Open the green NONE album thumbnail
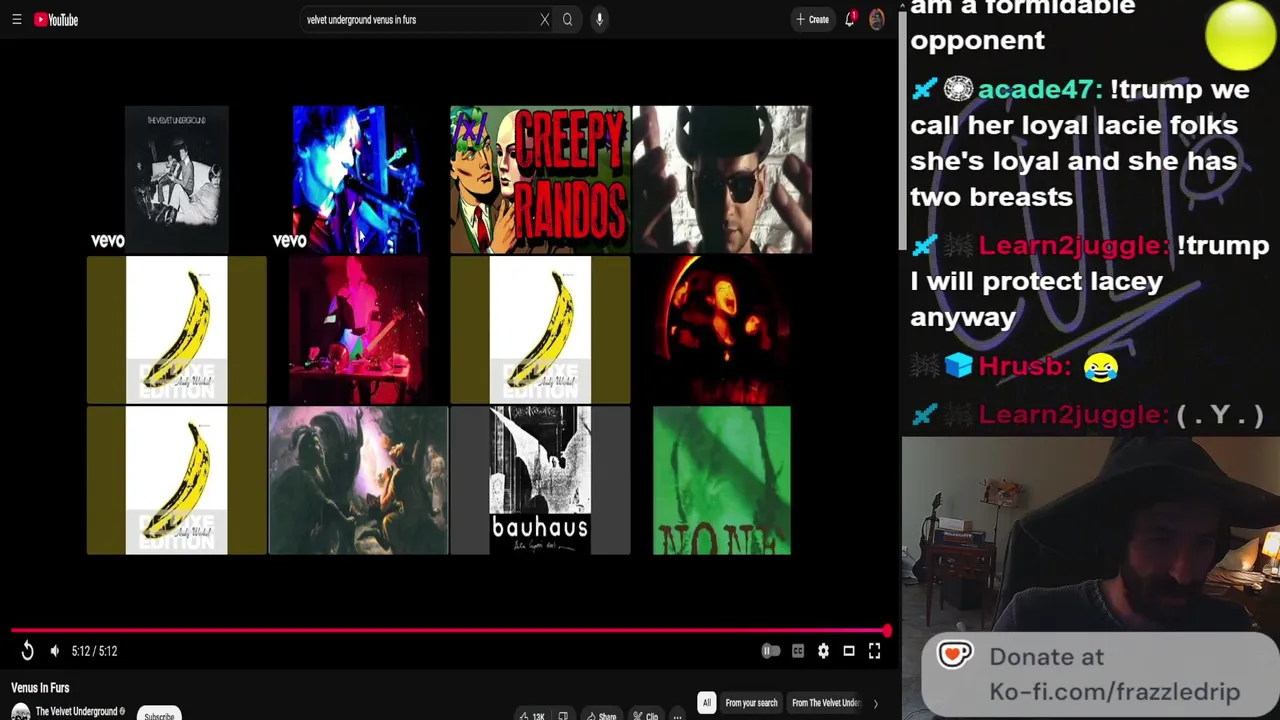The width and height of the screenshot is (1280, 720). 722,480
